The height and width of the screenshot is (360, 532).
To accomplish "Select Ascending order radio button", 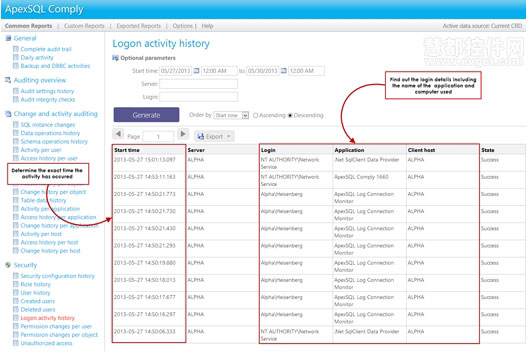I will pyautogui.click(x=255, y=115).
